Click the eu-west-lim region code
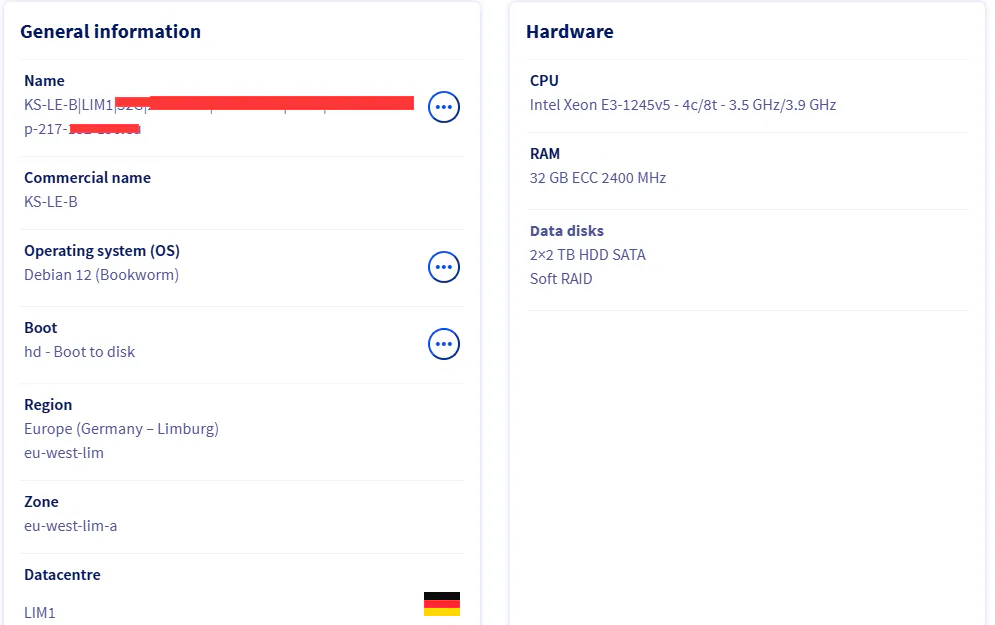This screenshot has width=995, height=625. coord(63,453)
